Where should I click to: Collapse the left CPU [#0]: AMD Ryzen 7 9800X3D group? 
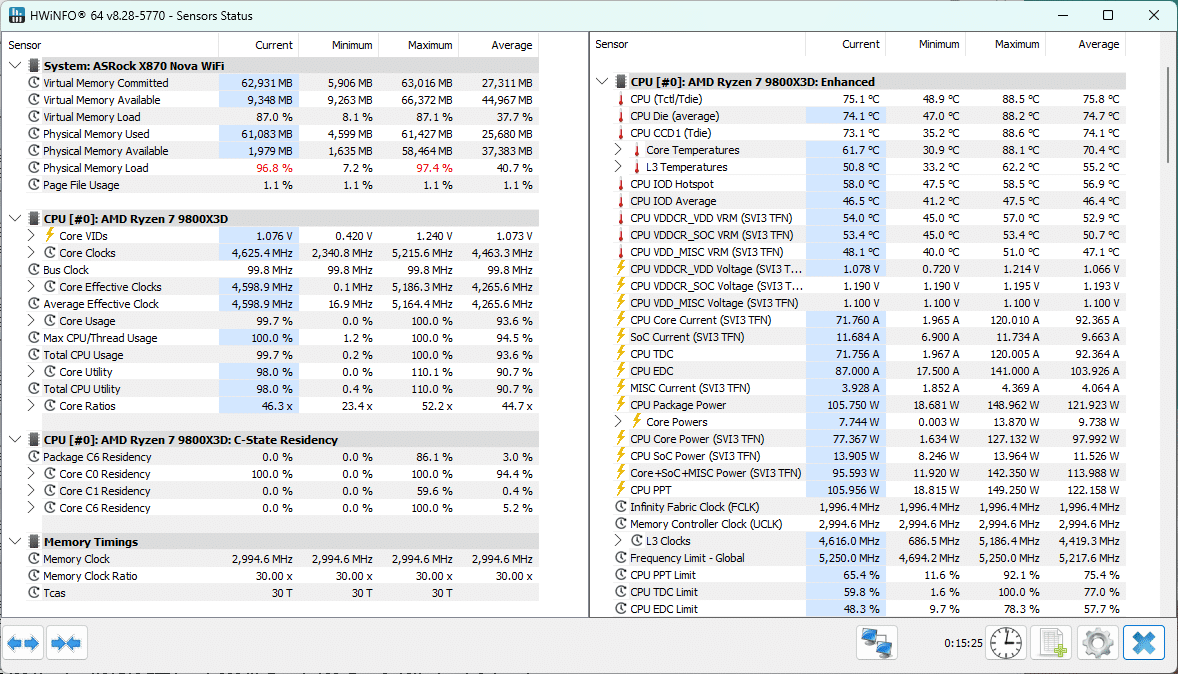pos(14,219)
